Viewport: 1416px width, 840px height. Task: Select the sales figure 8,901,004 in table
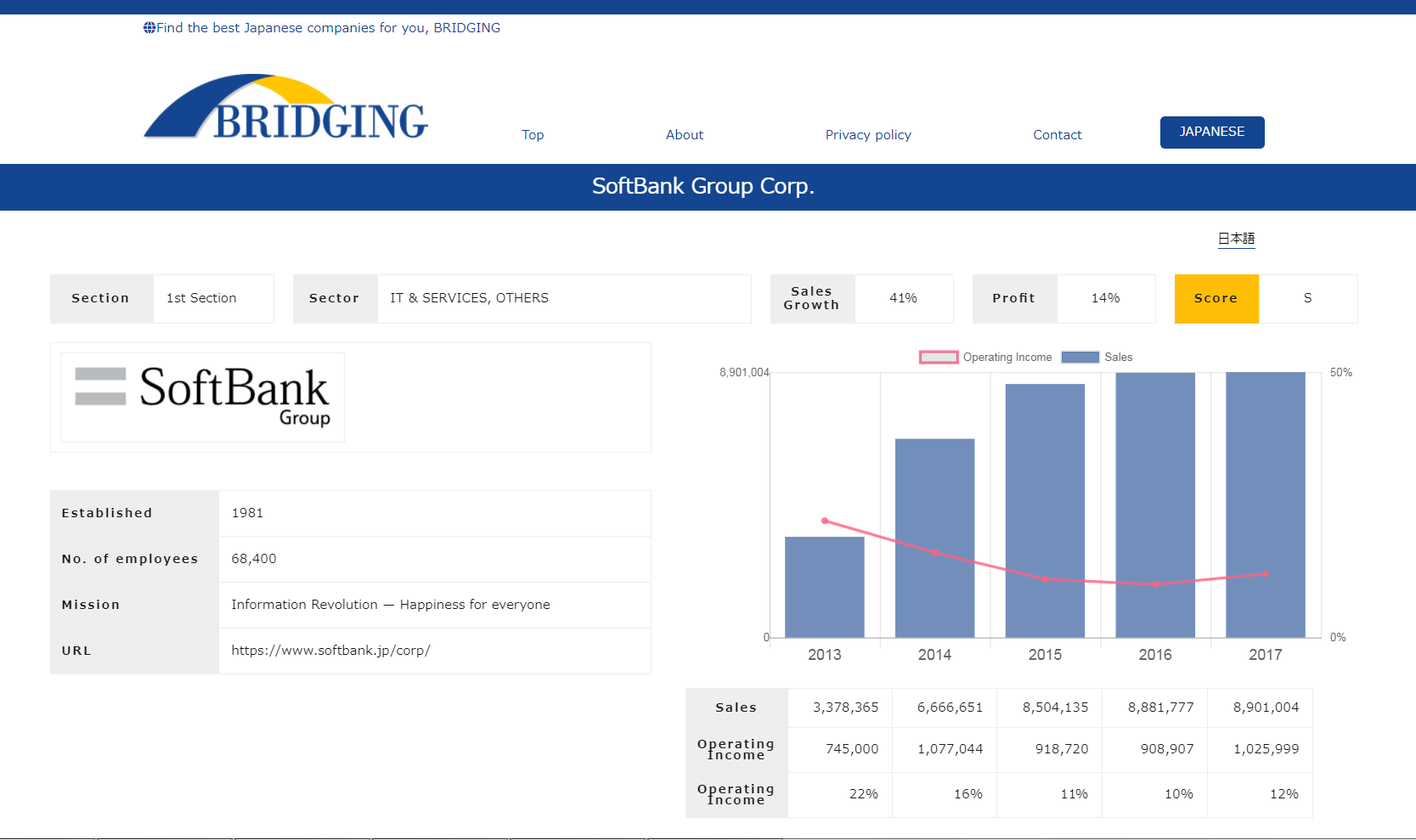(1266, 708)
